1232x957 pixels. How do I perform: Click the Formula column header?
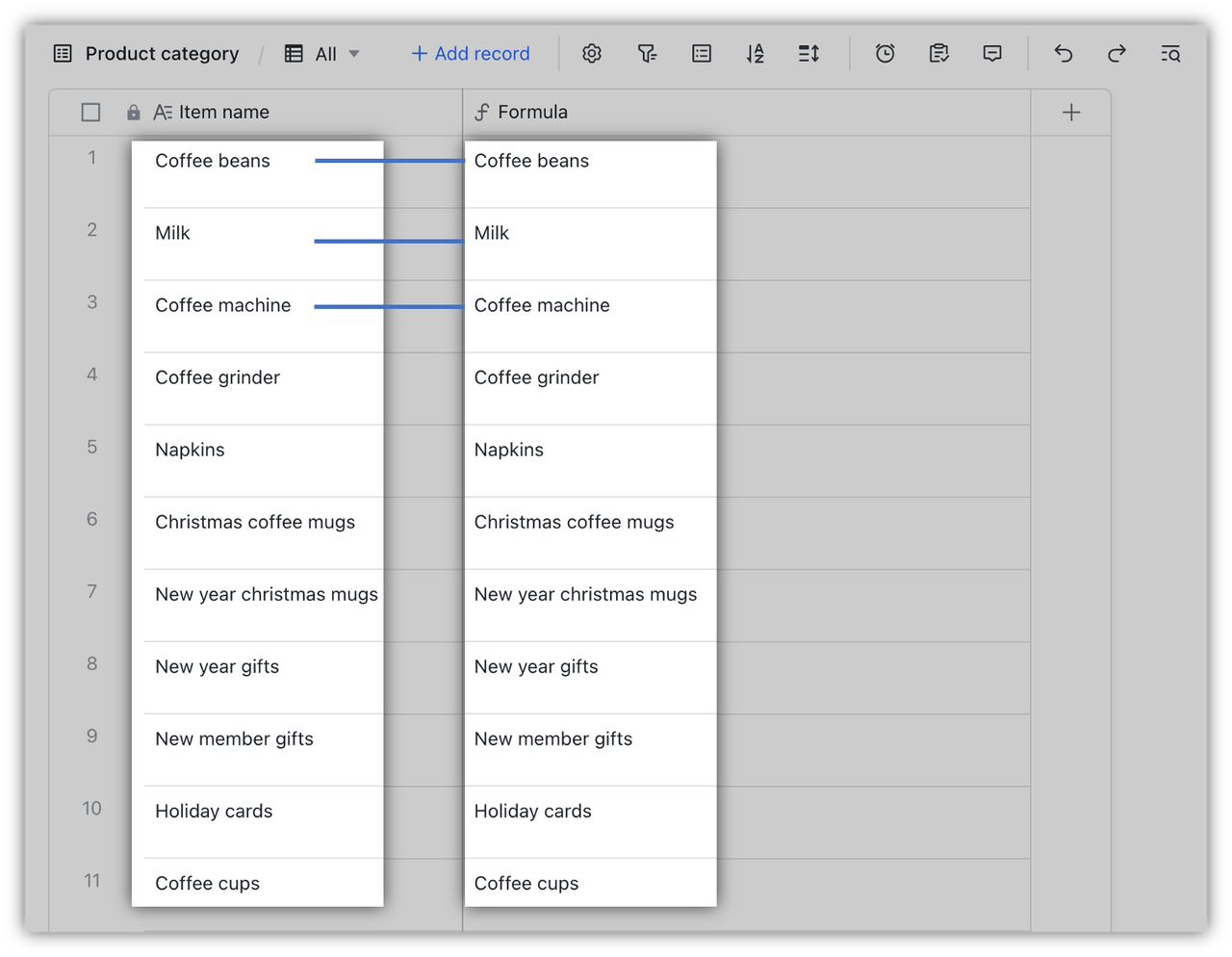click(x=532, y=113)
